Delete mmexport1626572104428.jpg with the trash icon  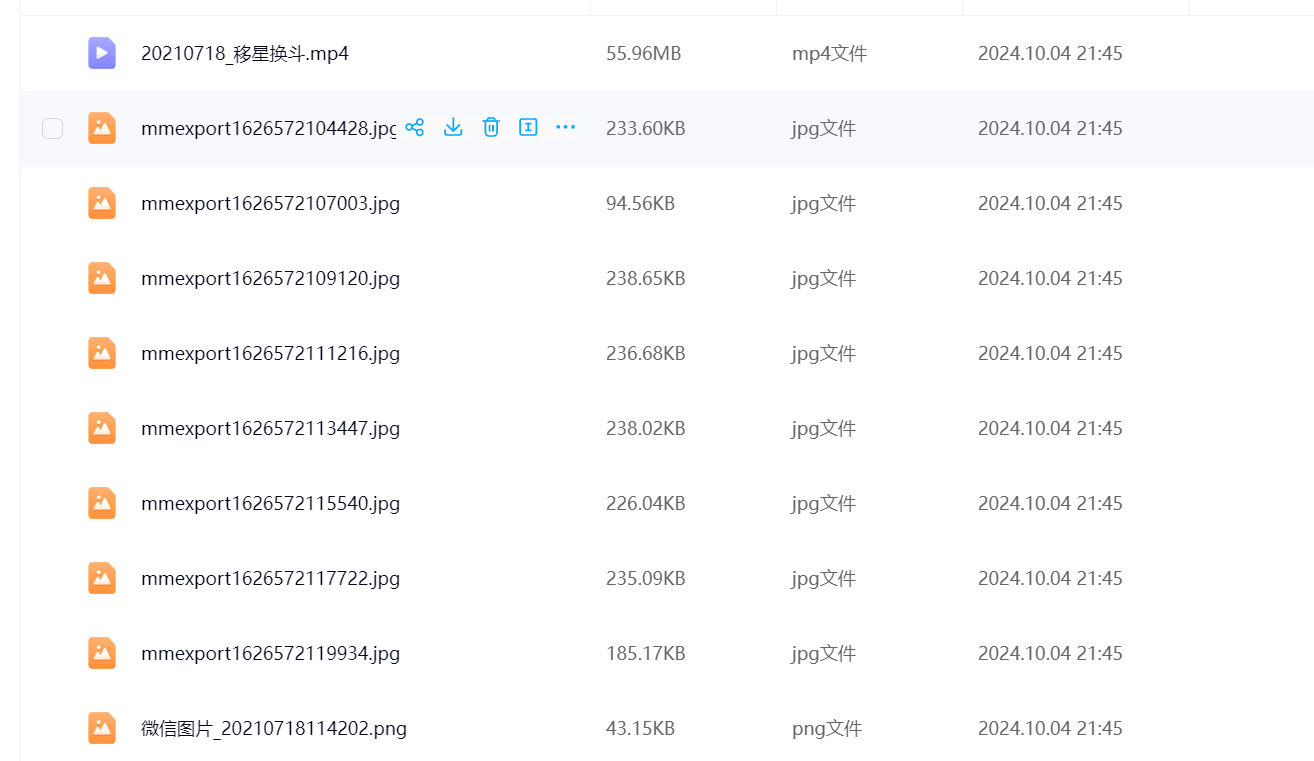click(491, 127)
